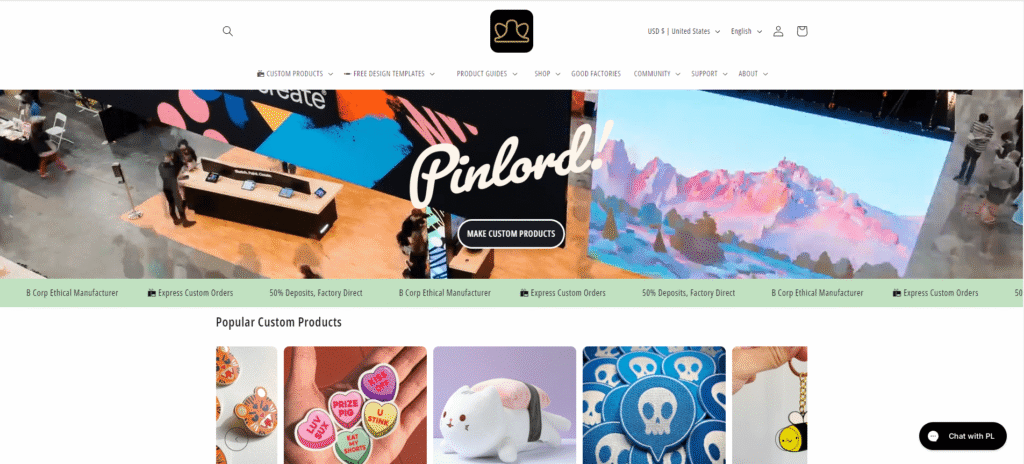Expand the USD $ United States currency selector

(684, 31)
